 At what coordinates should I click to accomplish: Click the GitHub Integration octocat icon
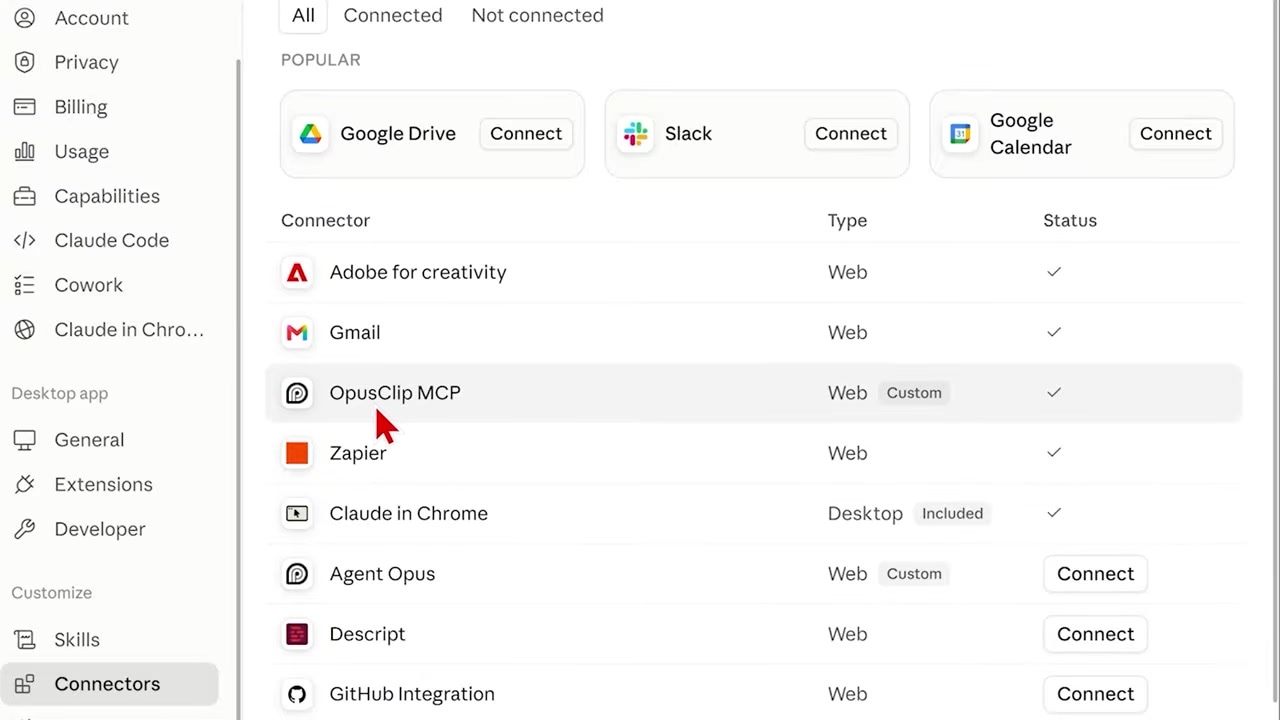tap(297, 694)
